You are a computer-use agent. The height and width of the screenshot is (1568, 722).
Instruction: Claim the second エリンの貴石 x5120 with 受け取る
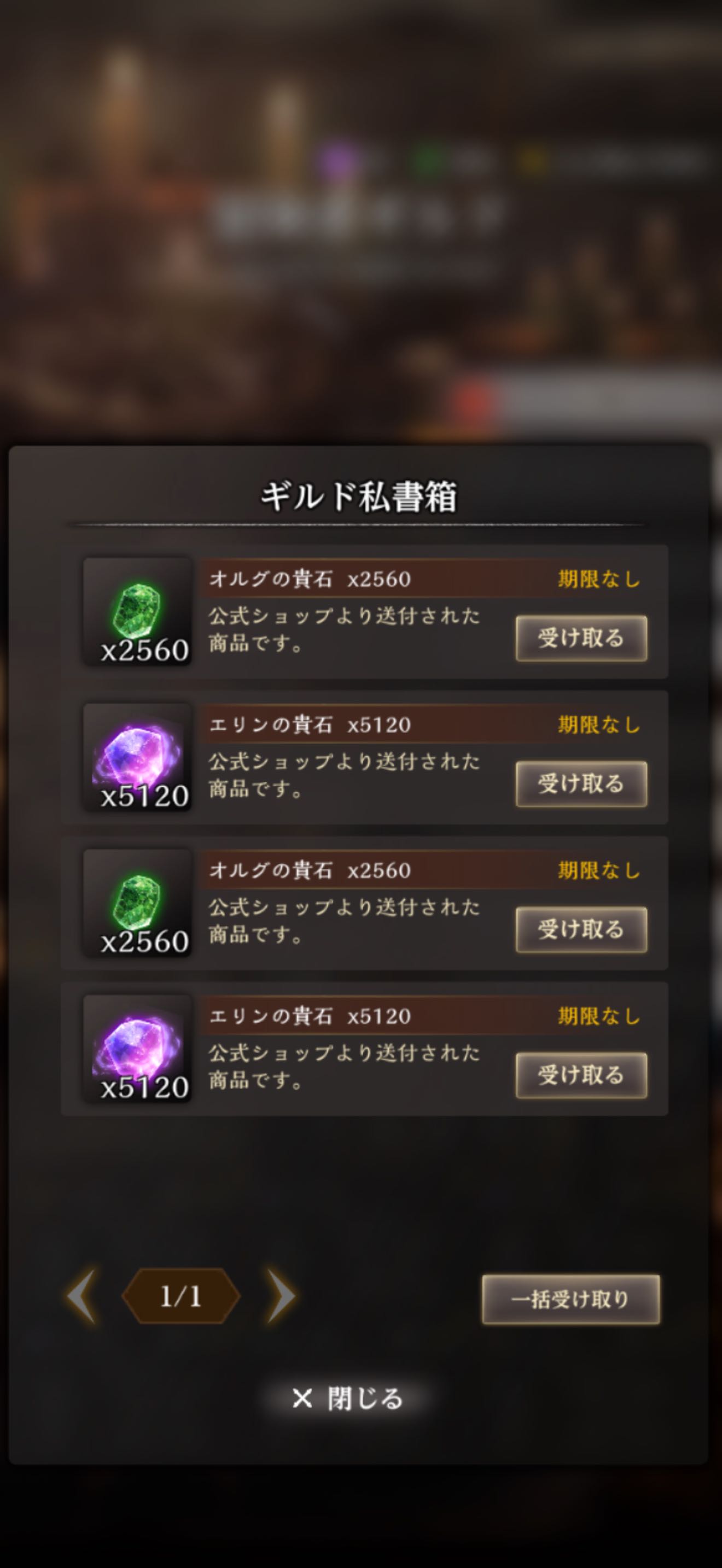tap(581, 1075)
